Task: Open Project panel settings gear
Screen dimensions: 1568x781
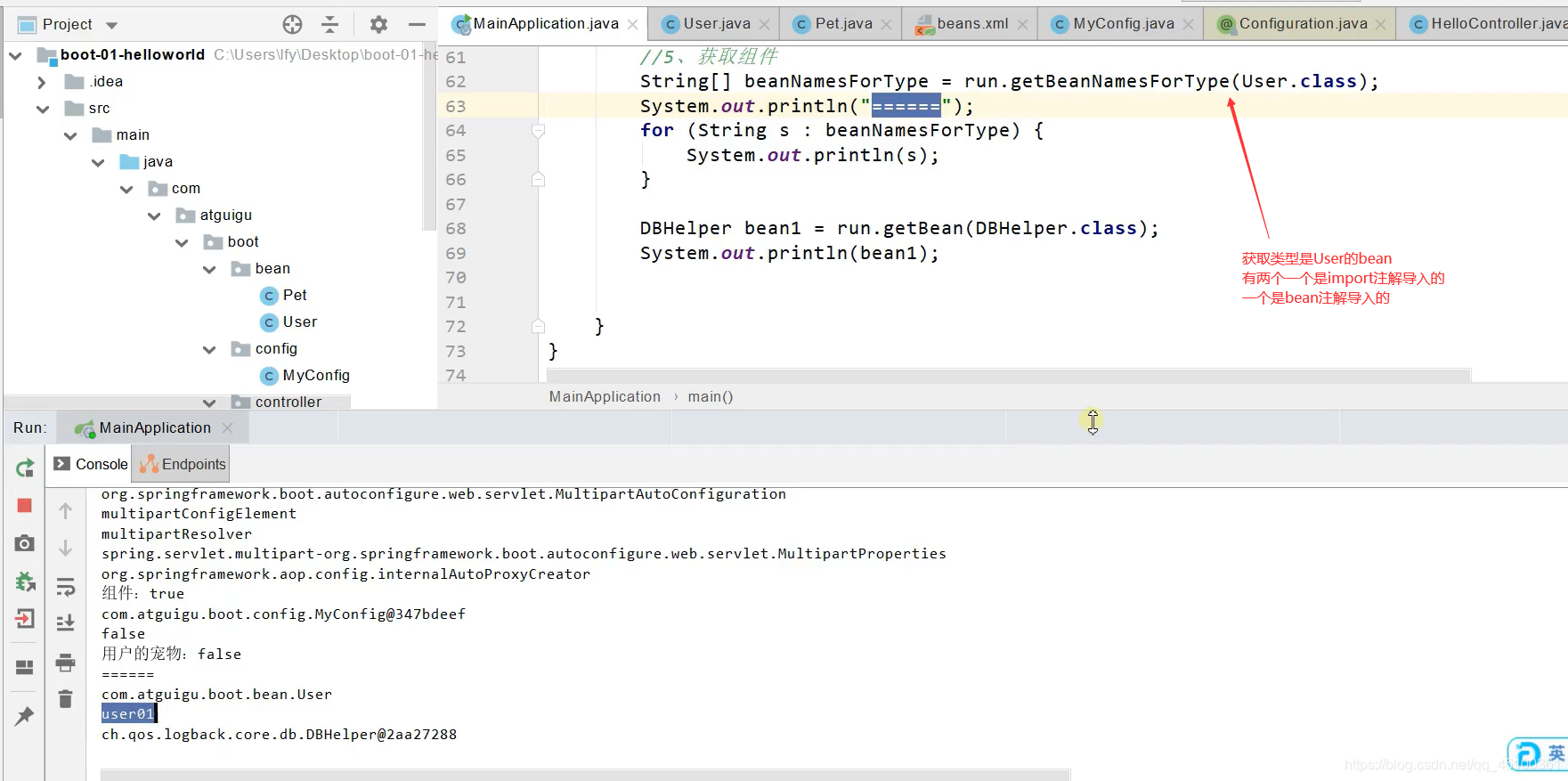Action: coord(378,24)
